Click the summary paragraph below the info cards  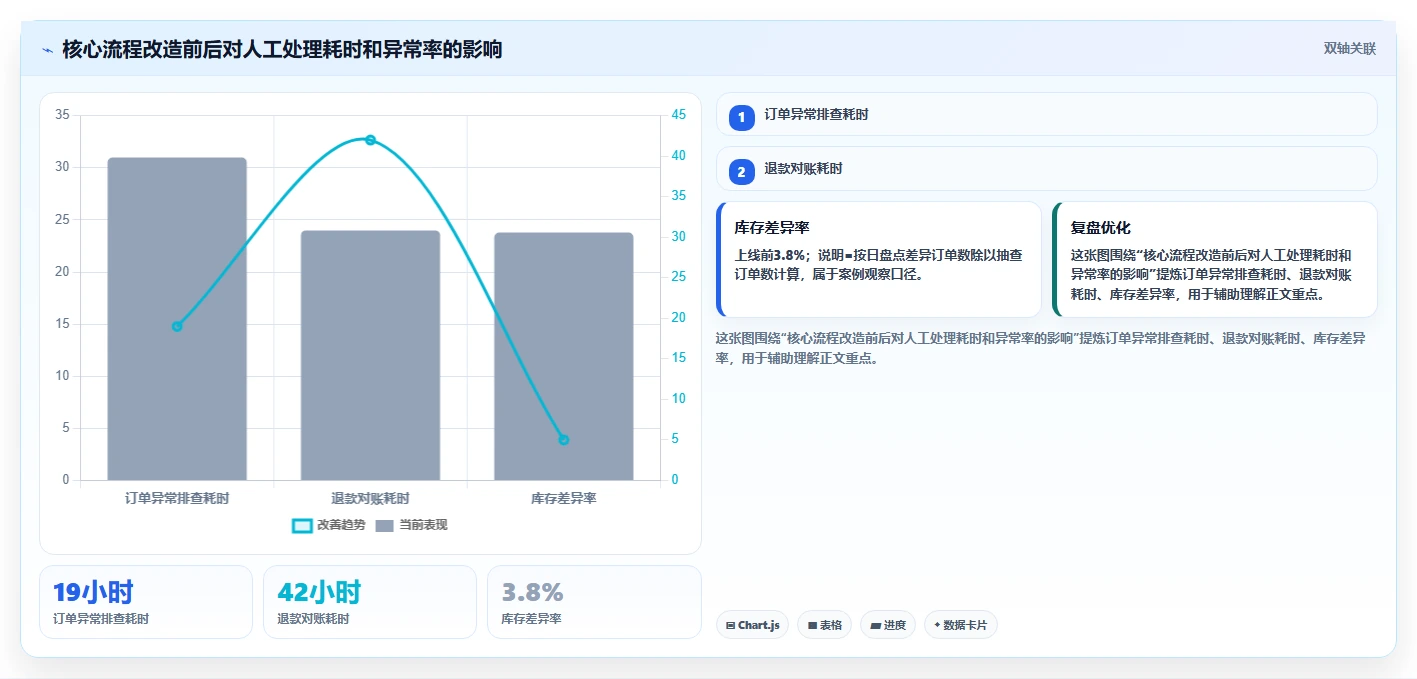pyautogui.click(x=1041, y=348)
